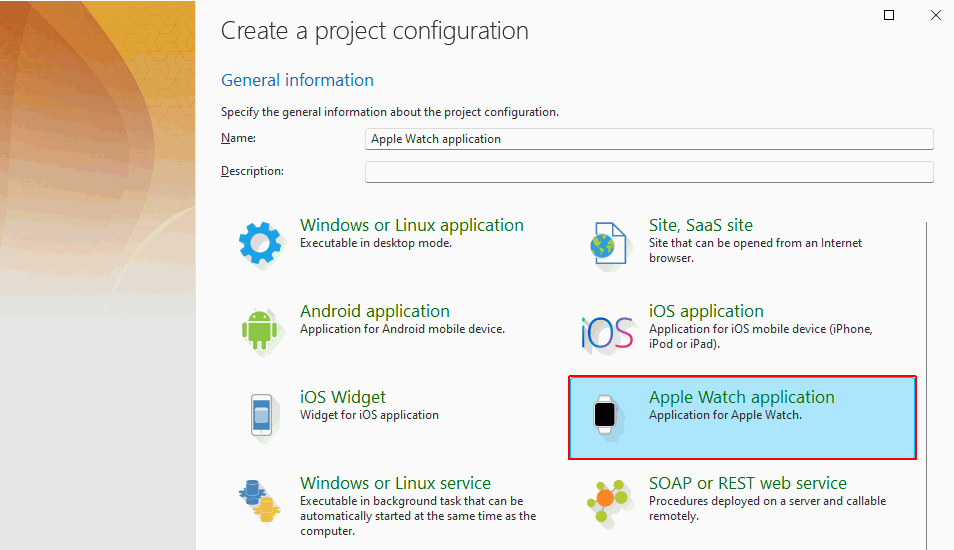Click "Site that can be opened from an Internet browser." text
The height and width of the screenshot is (550, 954).
coord(756,250)
